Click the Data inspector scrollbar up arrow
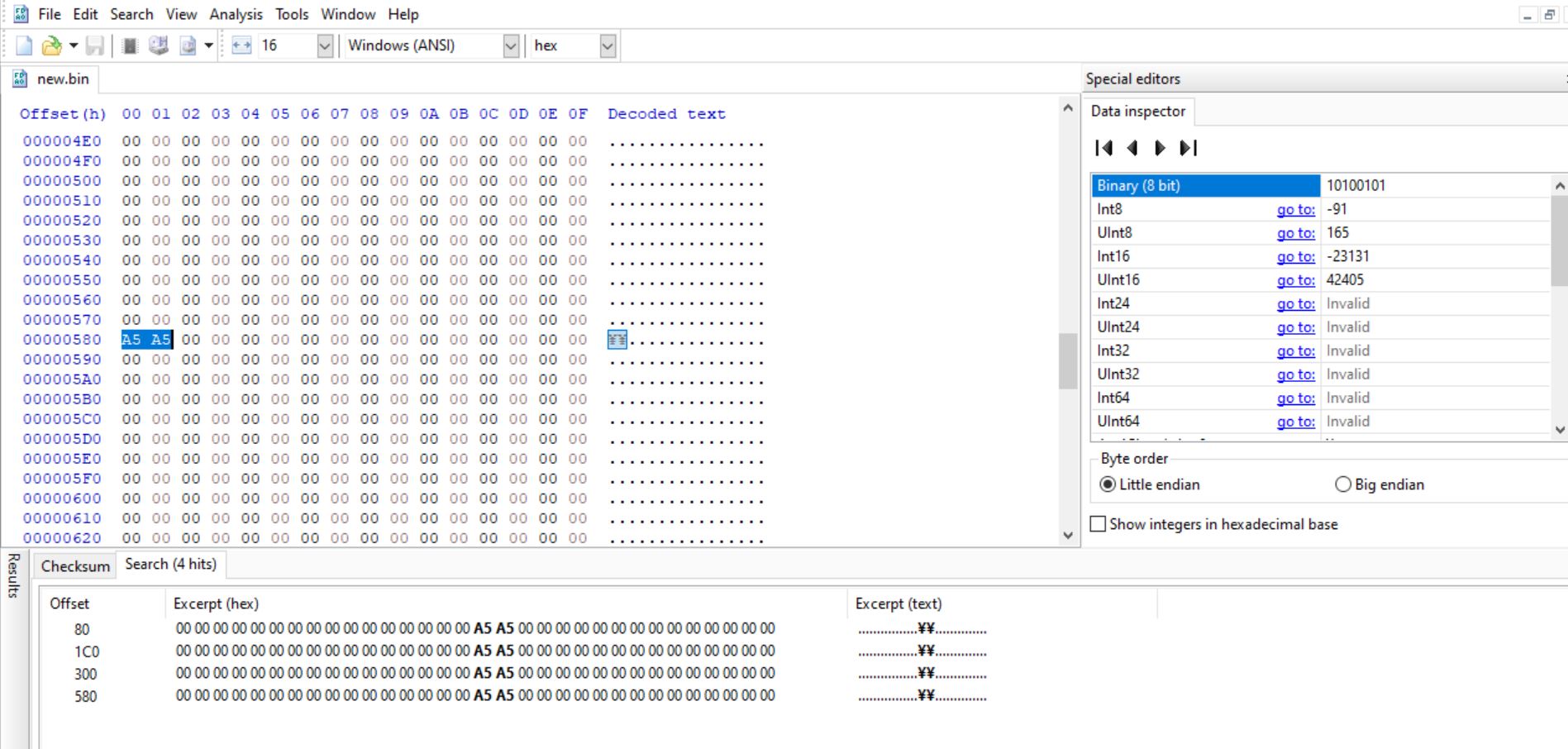This screenshot has width=1568, height=749. tap(1560, 186)
